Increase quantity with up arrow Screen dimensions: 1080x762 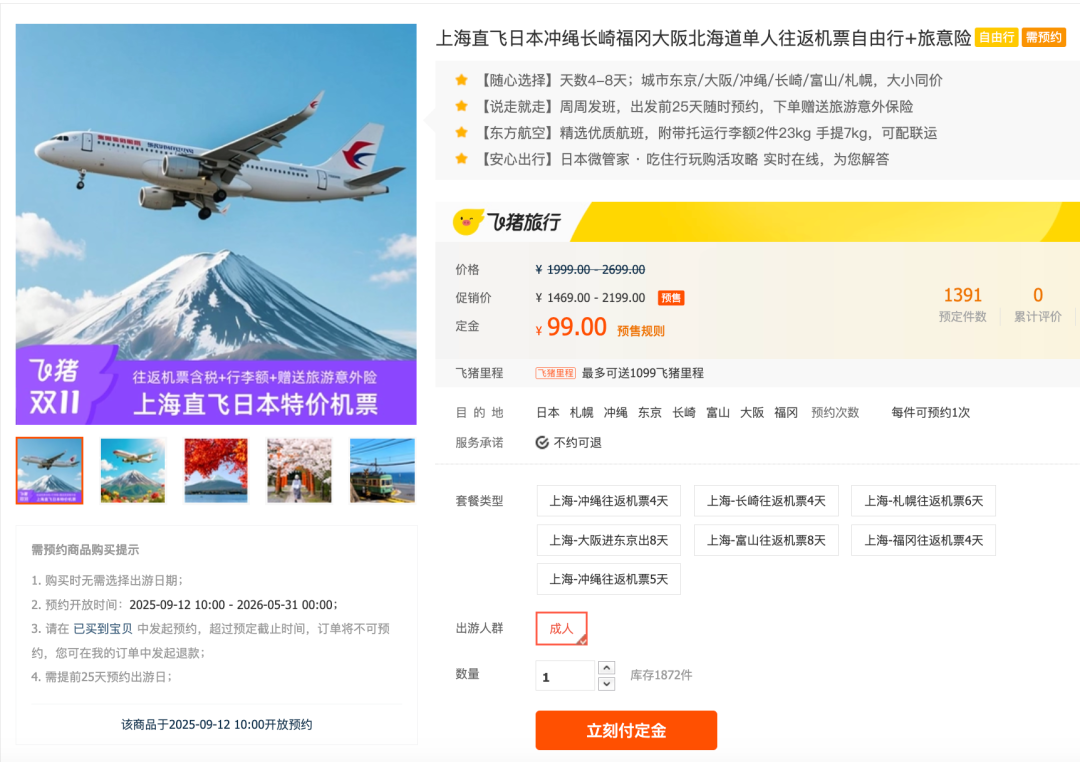pos(606,668)
